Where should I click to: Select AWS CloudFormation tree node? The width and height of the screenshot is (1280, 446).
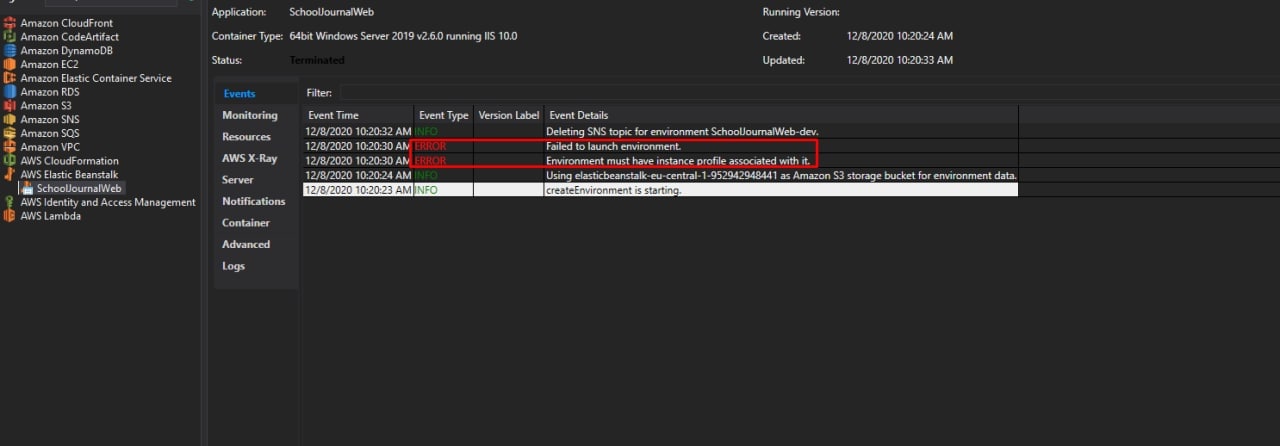[x=70, y=161]
